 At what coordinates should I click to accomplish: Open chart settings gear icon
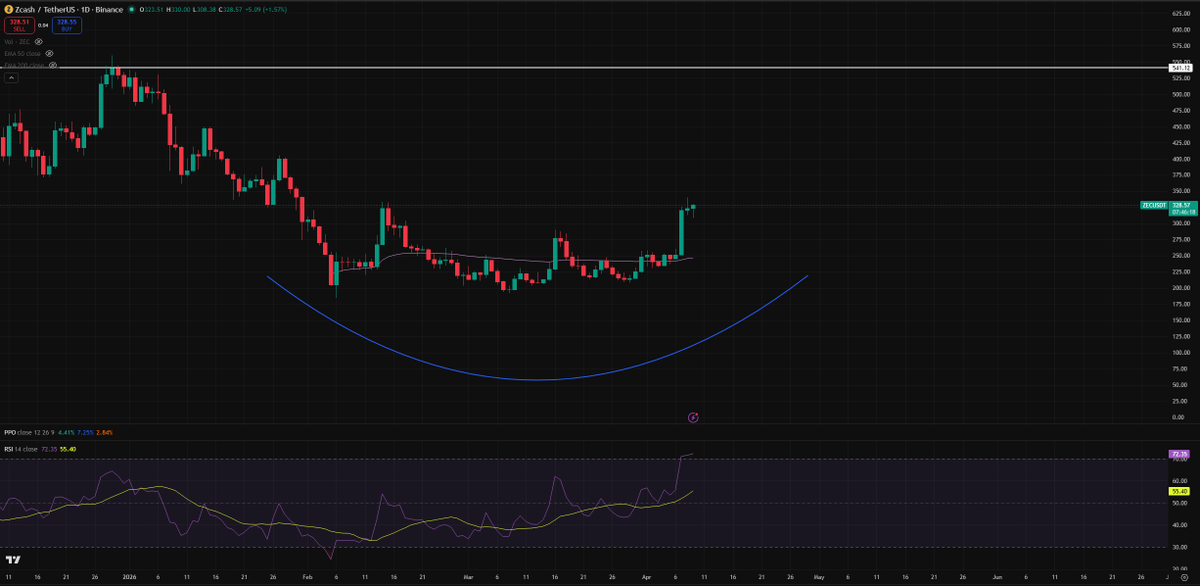click(x=1184, y=578)
